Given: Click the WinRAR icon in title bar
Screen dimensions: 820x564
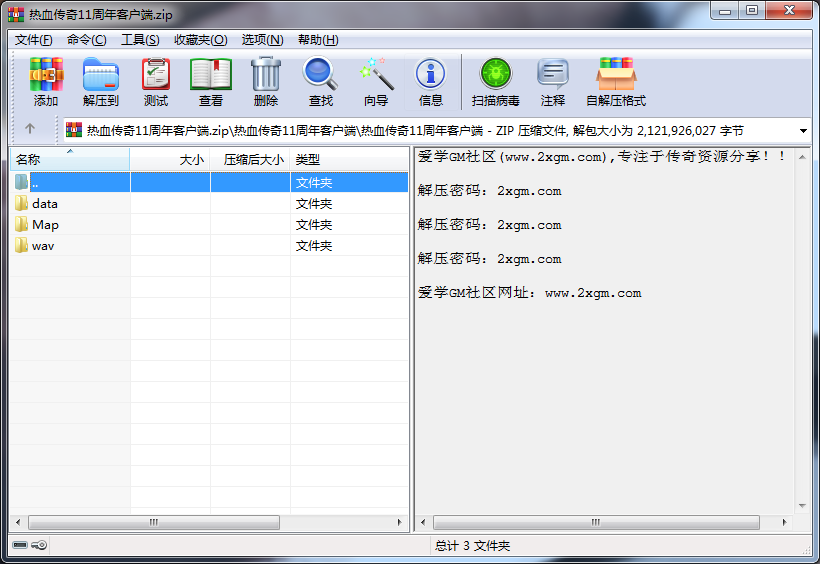Looking at the screenshot, I should 16,14.
